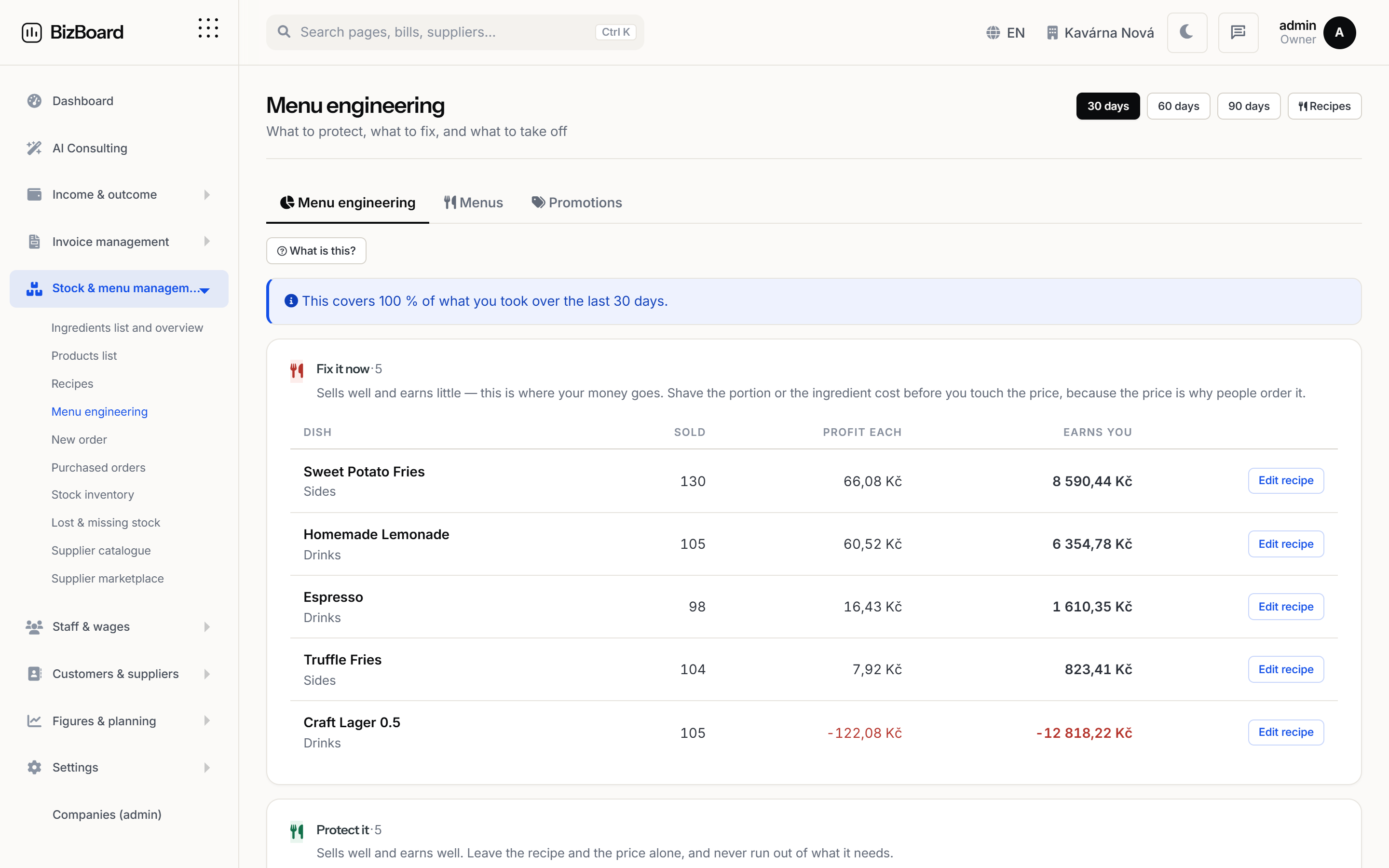Open Recipes button at top right

click(x=1324, y=106)
